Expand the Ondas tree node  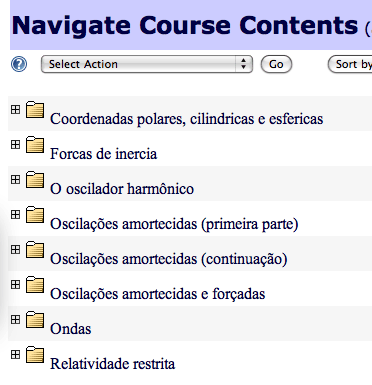coord(15,319)
